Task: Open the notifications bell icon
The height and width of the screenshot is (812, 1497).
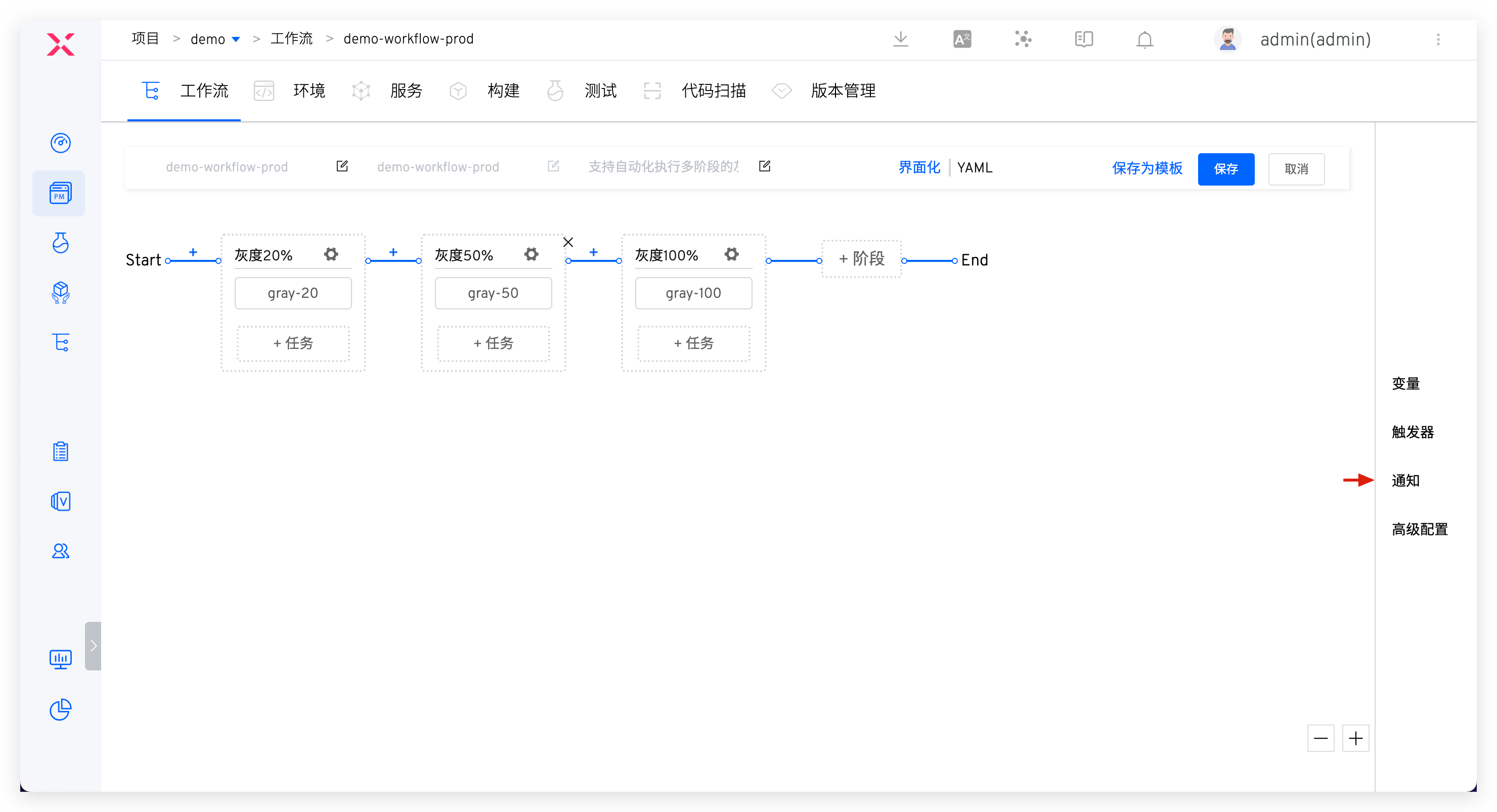Action: coord(1143,39)
